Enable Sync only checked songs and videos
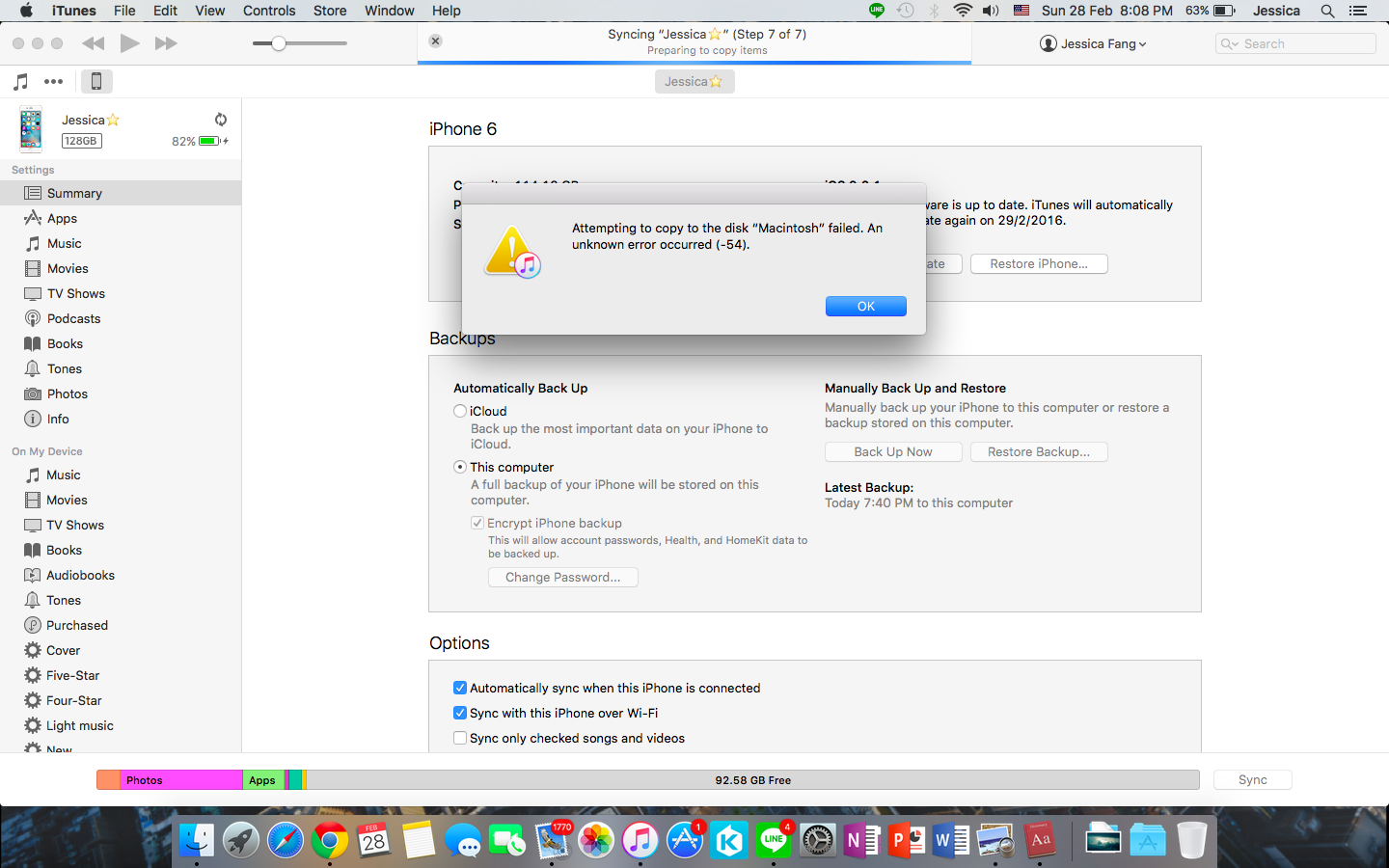The height and width of the screenshot is (868, 1389). point(460,738)
